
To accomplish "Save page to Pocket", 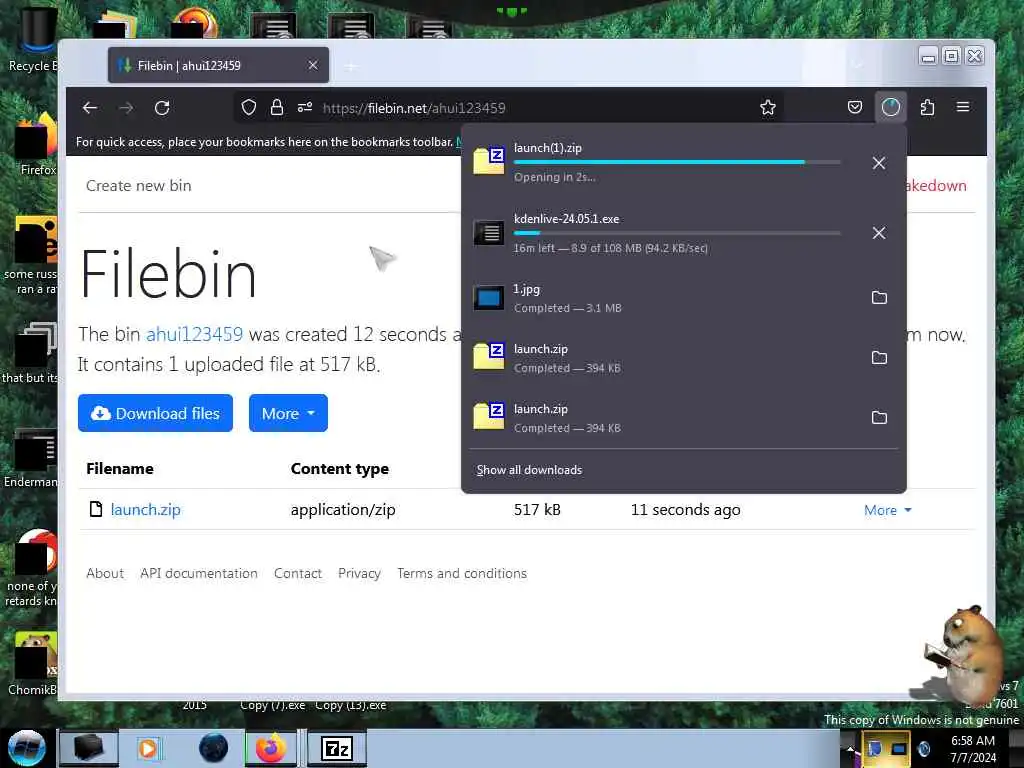I will coord(855,107).
